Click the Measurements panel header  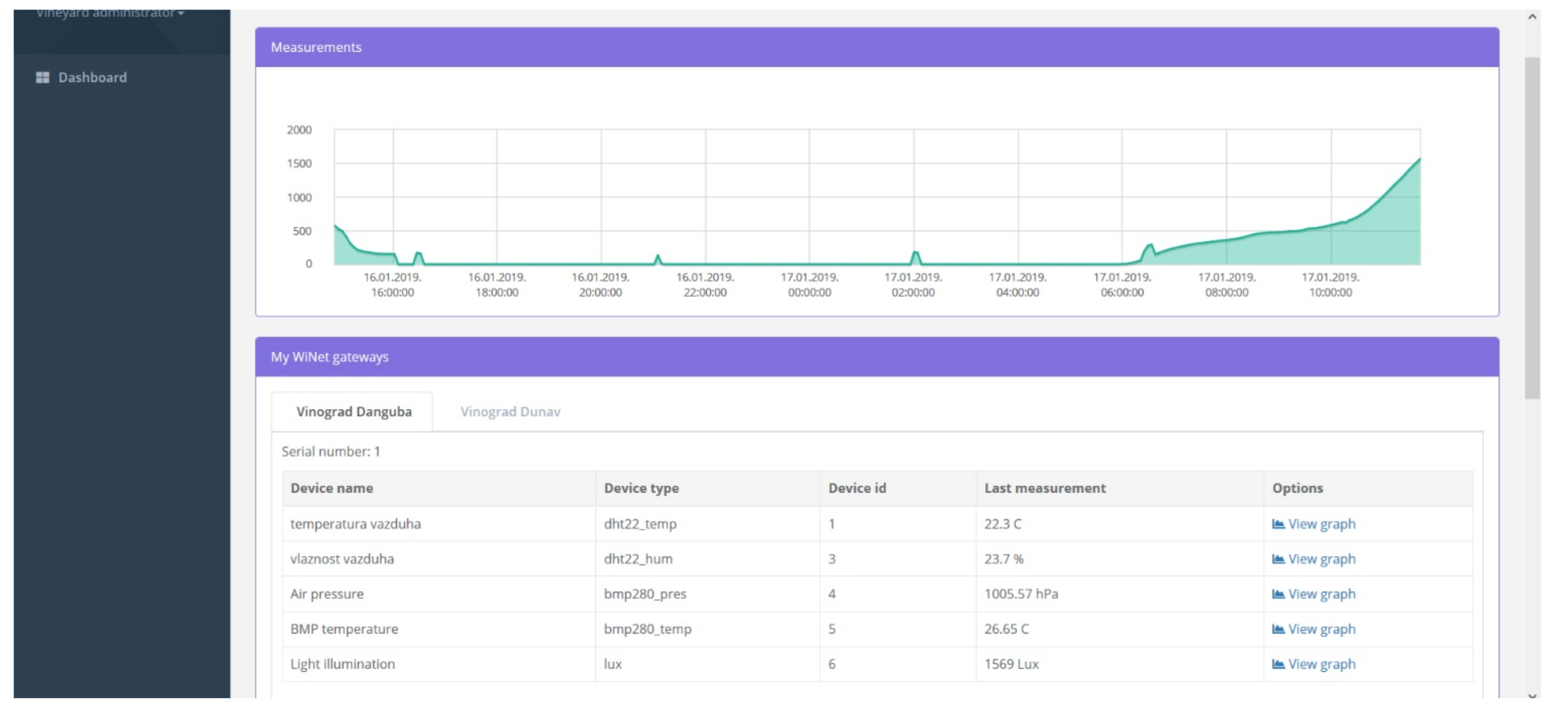click(x=877, y=47)
